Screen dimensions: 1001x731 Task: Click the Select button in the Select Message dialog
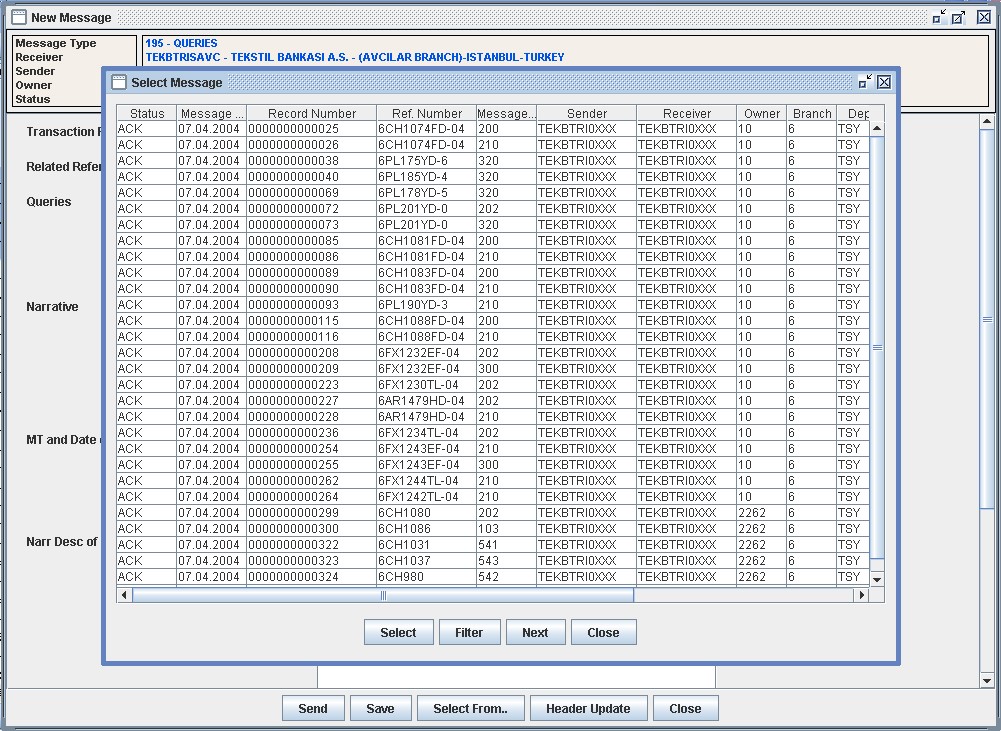click(398, 632)
